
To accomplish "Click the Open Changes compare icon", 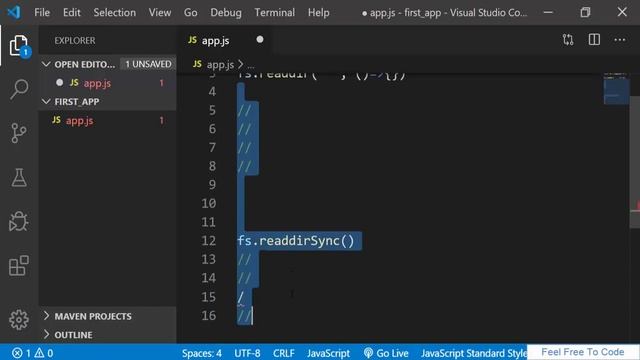I will tap(568, 40).
